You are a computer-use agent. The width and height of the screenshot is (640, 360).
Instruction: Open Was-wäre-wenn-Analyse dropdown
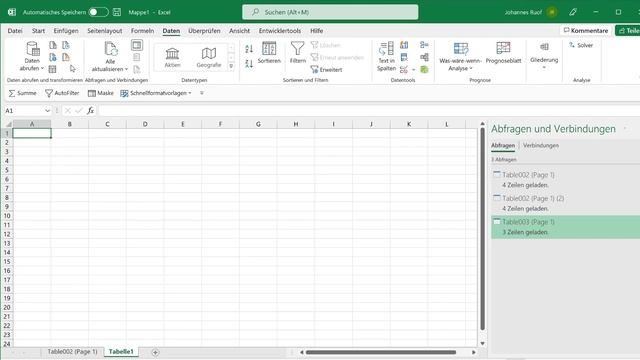pos(460,56)
